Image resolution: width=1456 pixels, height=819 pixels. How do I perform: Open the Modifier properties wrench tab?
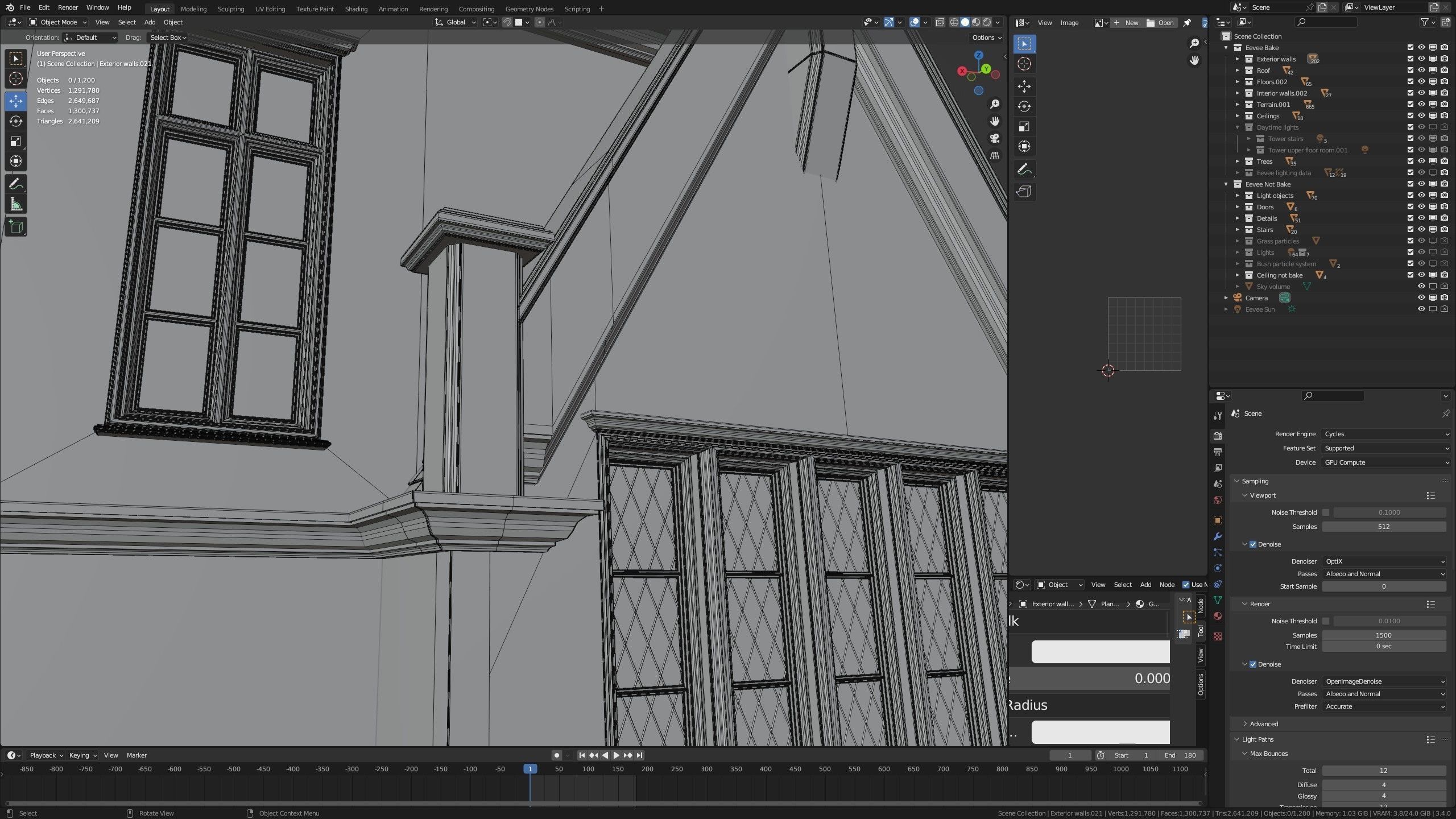1217,536
